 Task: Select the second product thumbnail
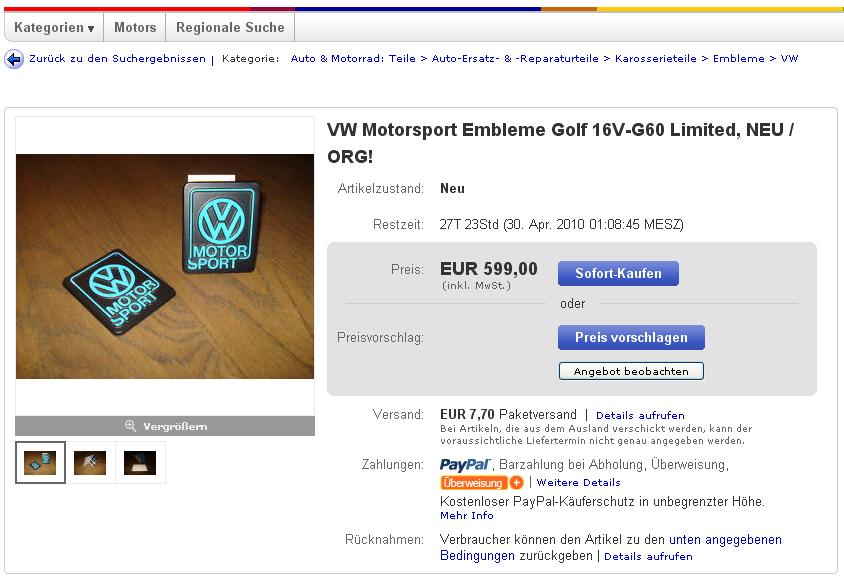(x=90, y=462)
